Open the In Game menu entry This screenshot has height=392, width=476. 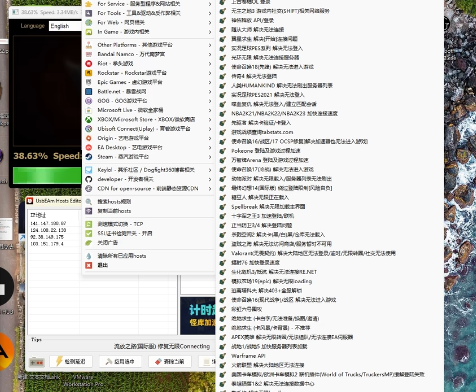click(148, 32)
